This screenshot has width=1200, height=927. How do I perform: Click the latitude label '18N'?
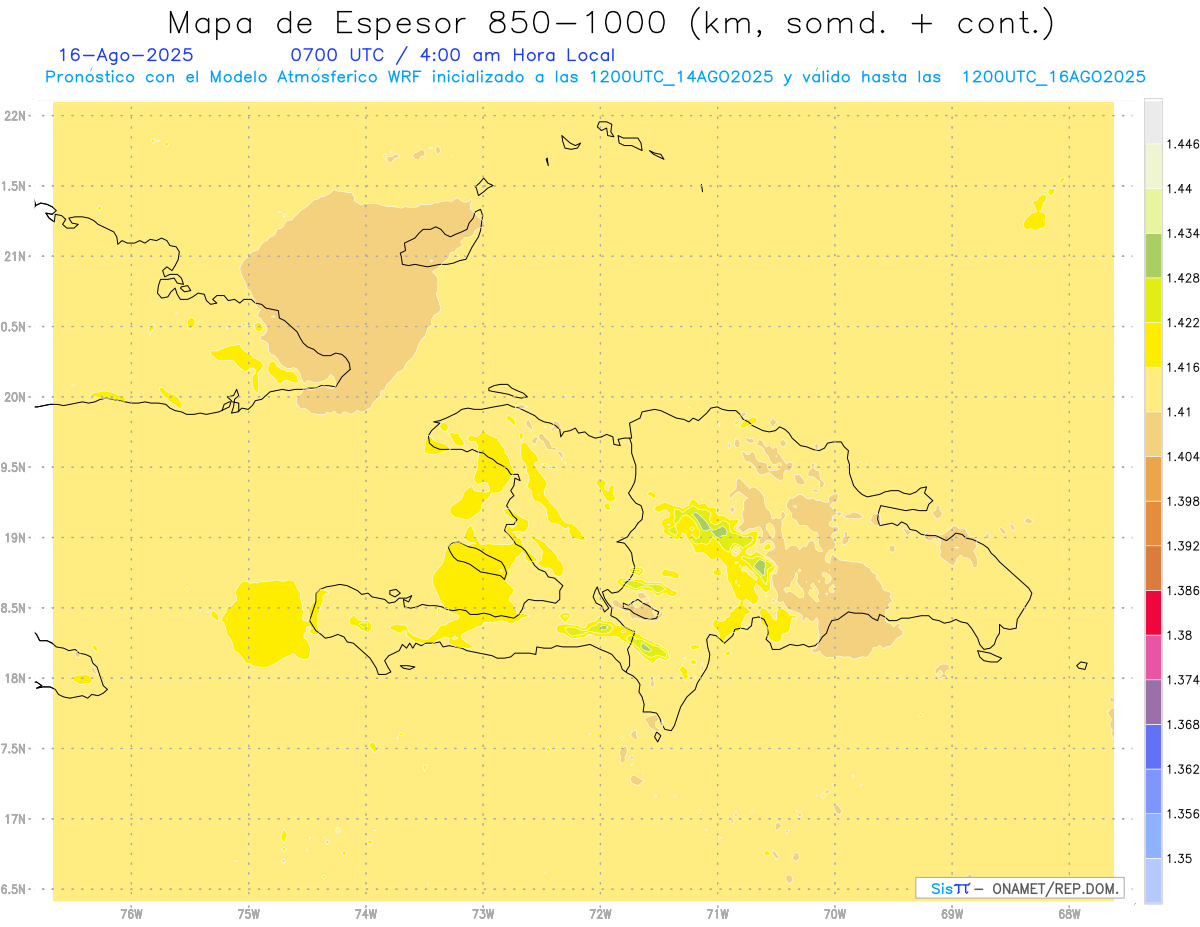coord(17,678)
